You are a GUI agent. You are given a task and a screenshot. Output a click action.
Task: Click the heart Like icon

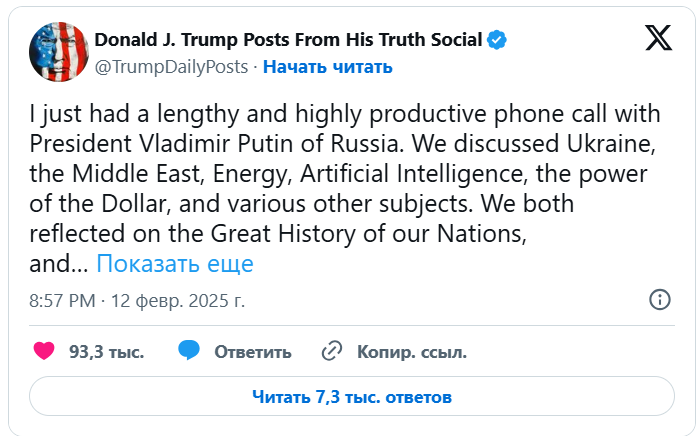point(44,351)
